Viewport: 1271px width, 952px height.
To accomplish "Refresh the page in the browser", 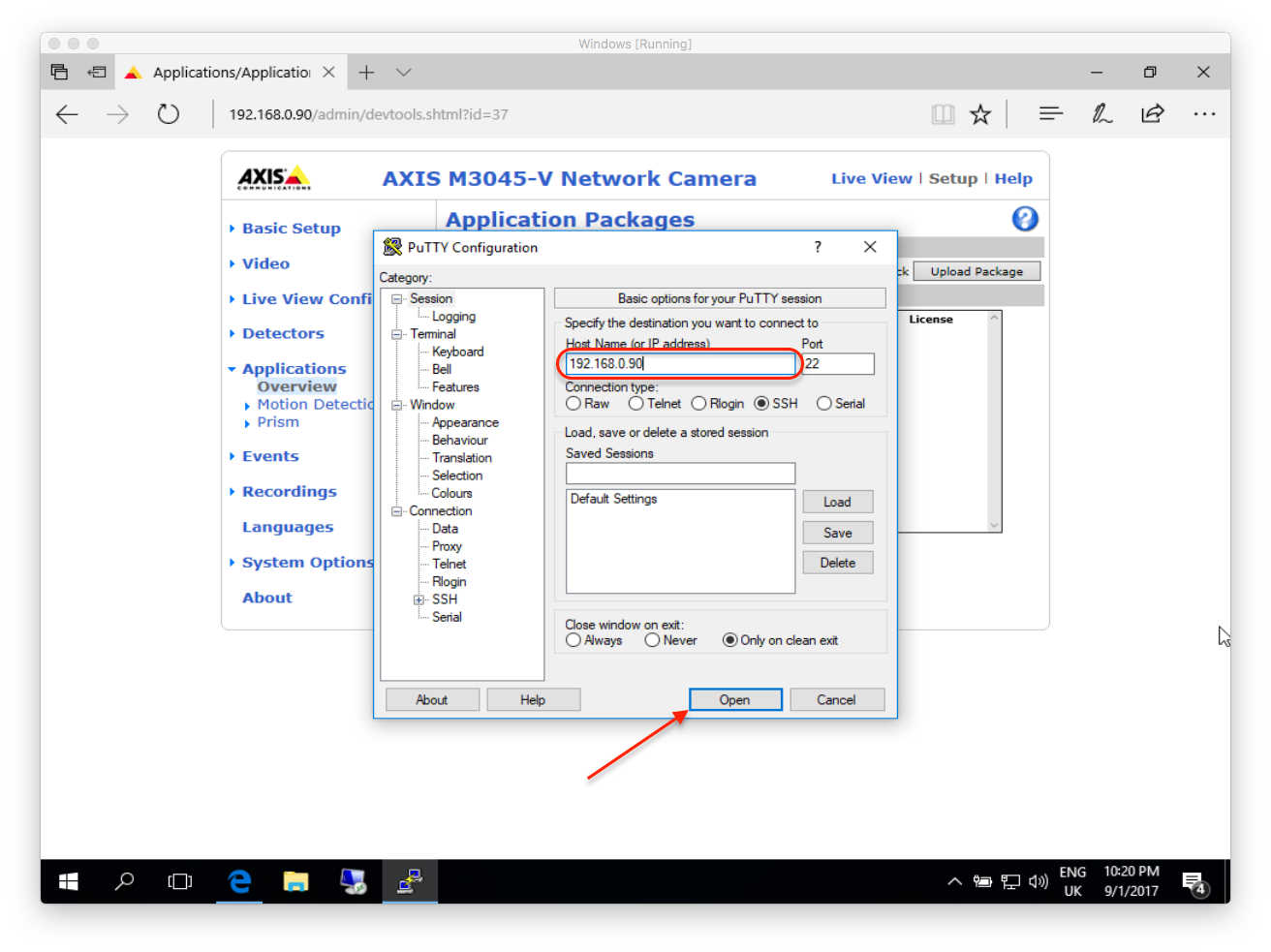I will tap(168, 114).
